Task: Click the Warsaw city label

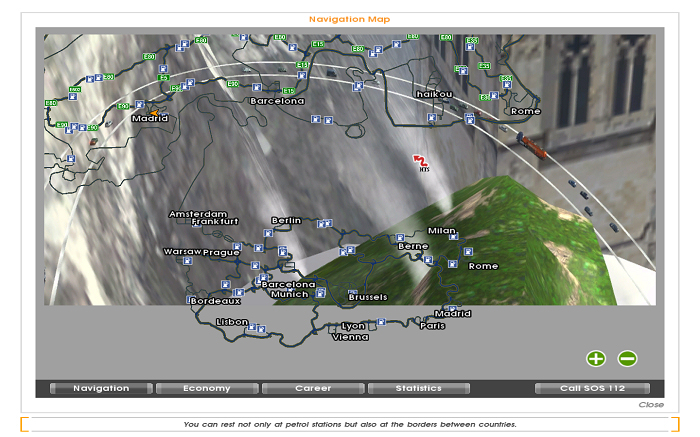Action: (182, 252)
